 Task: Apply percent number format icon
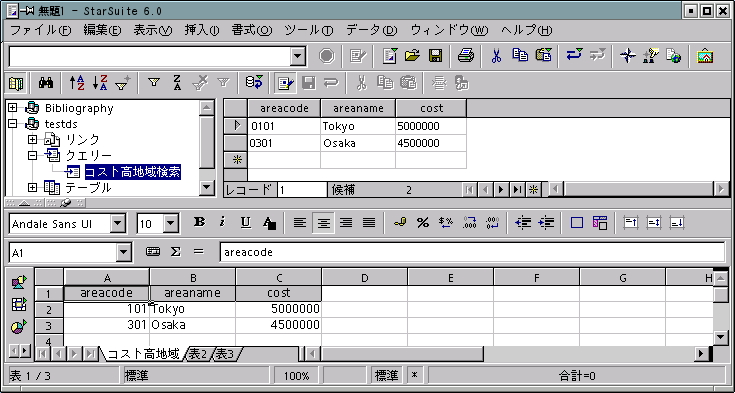(x=422, y=223)
